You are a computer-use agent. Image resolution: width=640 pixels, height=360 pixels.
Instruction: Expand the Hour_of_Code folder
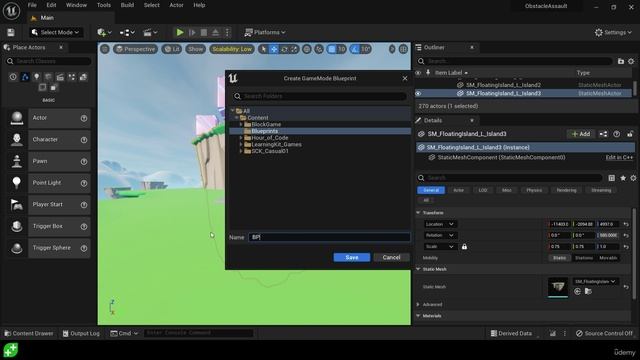[x=241, y=138]
